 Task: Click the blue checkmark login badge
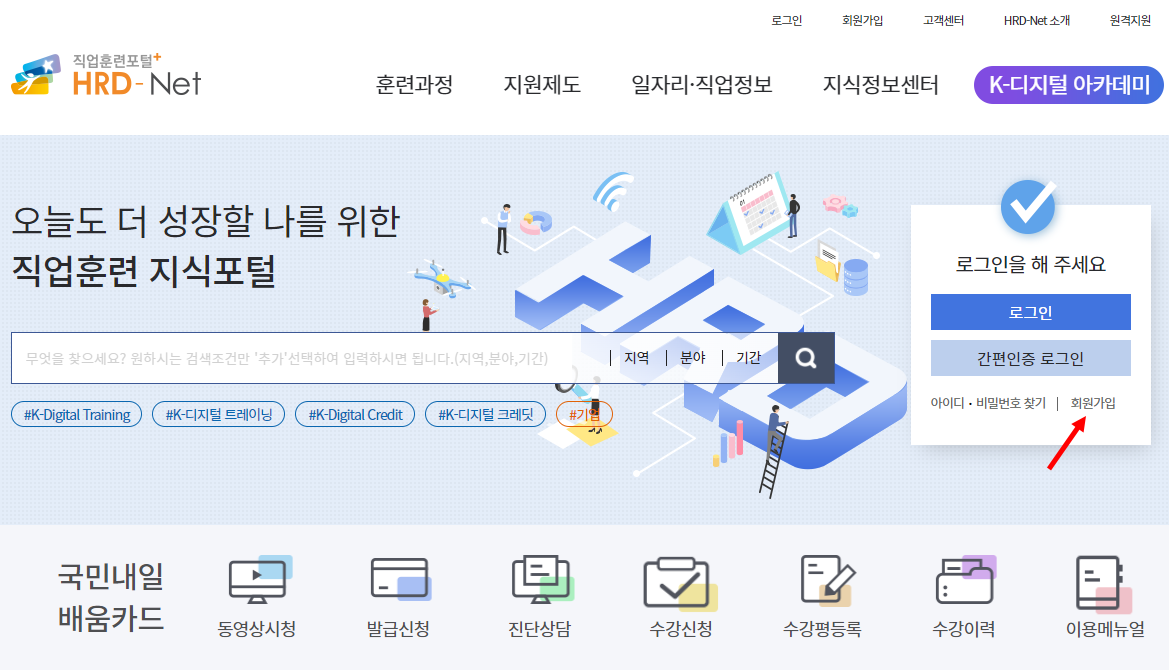[x=1028, y=207]
